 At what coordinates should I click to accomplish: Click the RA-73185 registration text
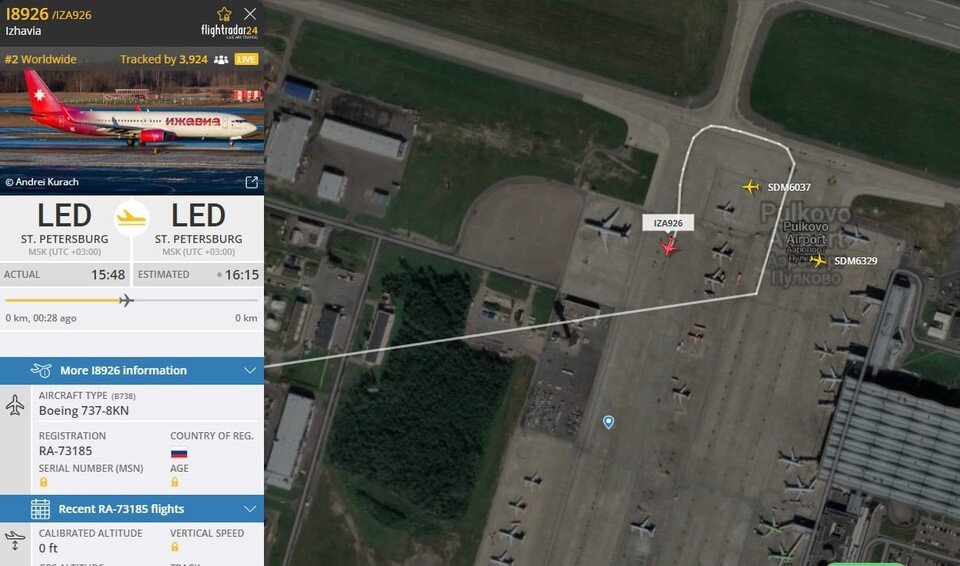[x=66, y=451]
